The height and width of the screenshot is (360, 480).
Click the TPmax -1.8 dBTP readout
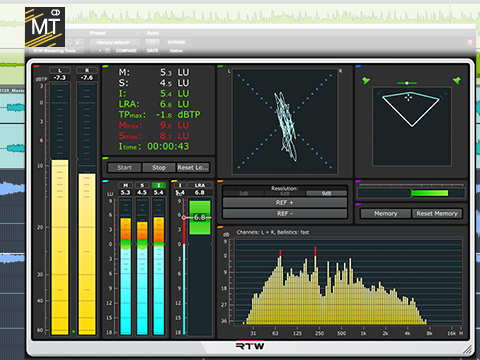pos(159,115)
